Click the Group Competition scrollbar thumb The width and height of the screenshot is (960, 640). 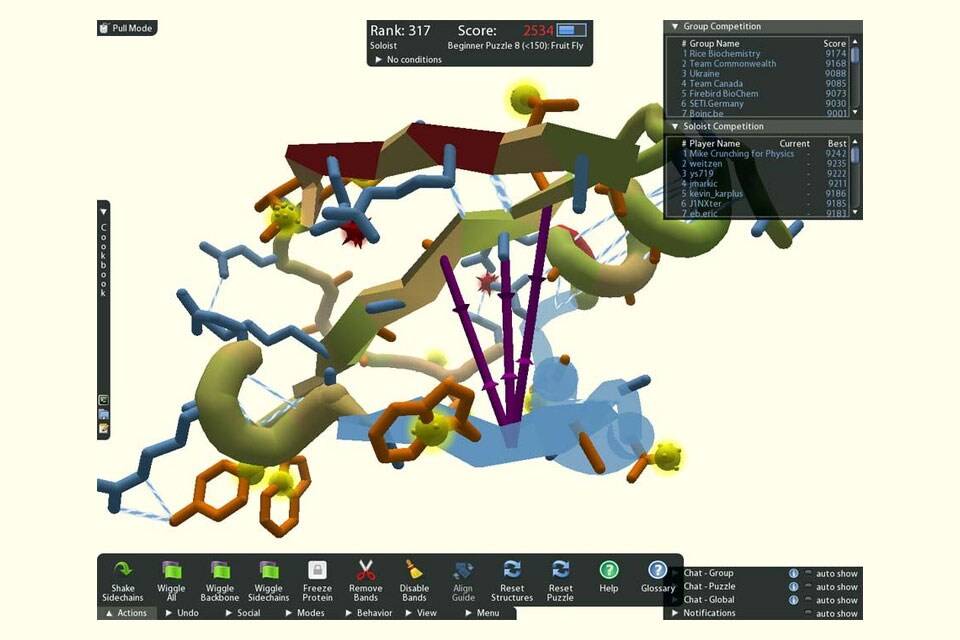coord(855,55)
